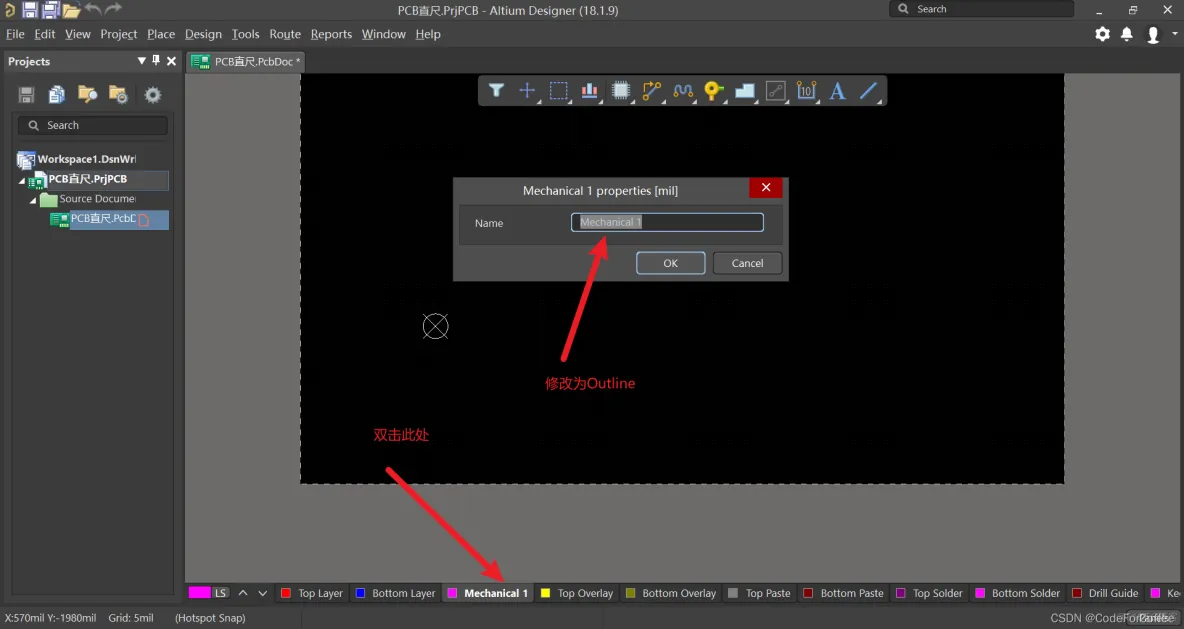
Task: Click OK in Mechanical 1 properties dialog
Action: point(671,263)
